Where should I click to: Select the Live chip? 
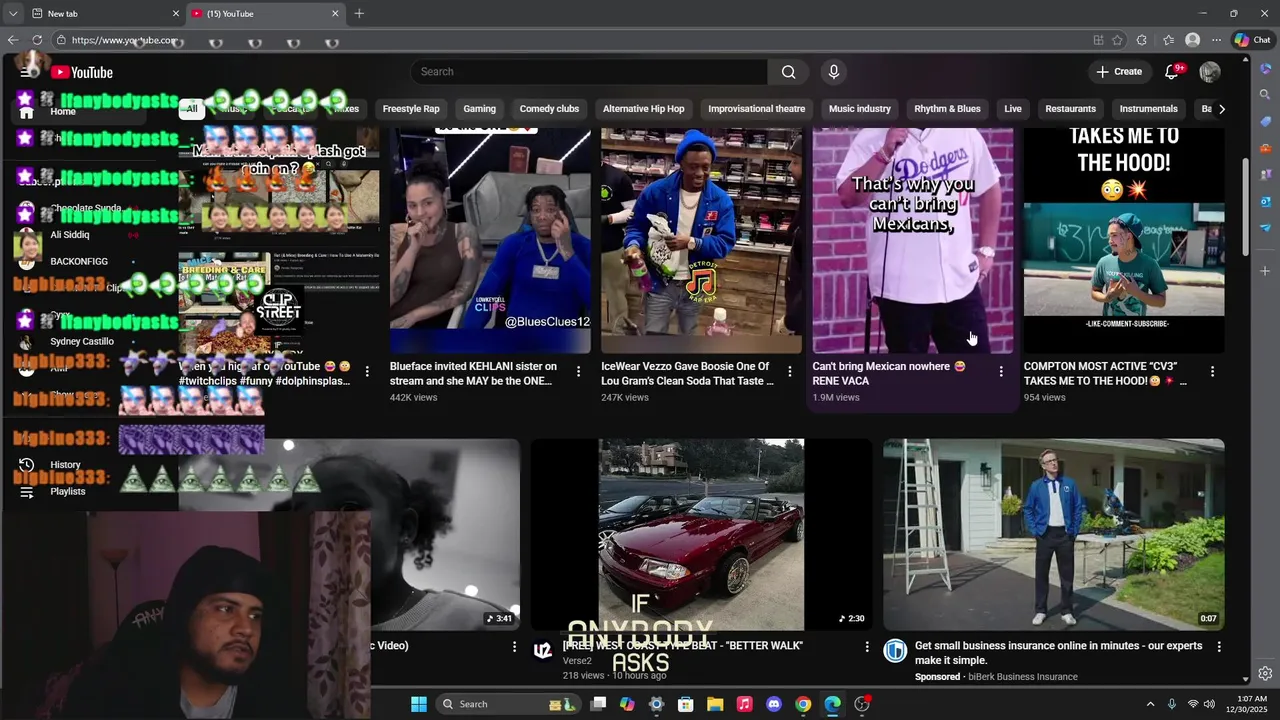[x=1013, y=109]
